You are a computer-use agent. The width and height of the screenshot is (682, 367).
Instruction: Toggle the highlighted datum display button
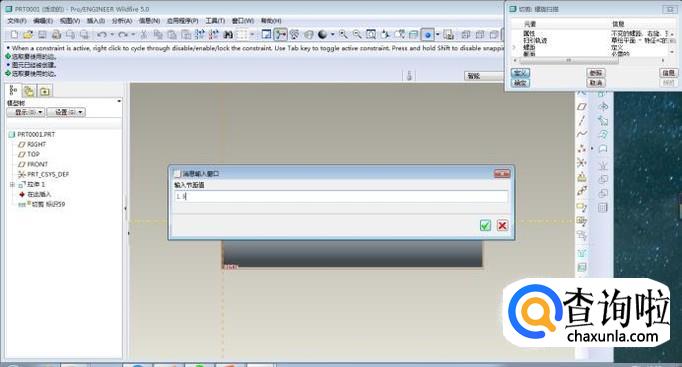click(x=428, y=34)
